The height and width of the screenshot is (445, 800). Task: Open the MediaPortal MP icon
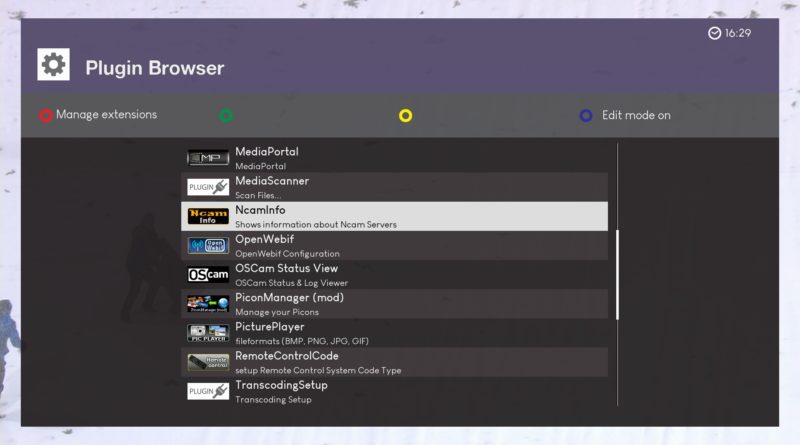208,158
